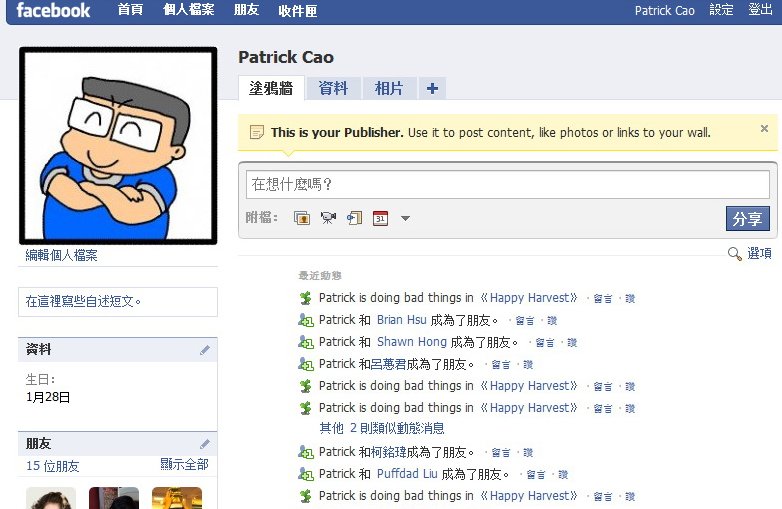Click the Publisher notice note icon
This screenshot has width=782, height=509.
click(256, 132)
